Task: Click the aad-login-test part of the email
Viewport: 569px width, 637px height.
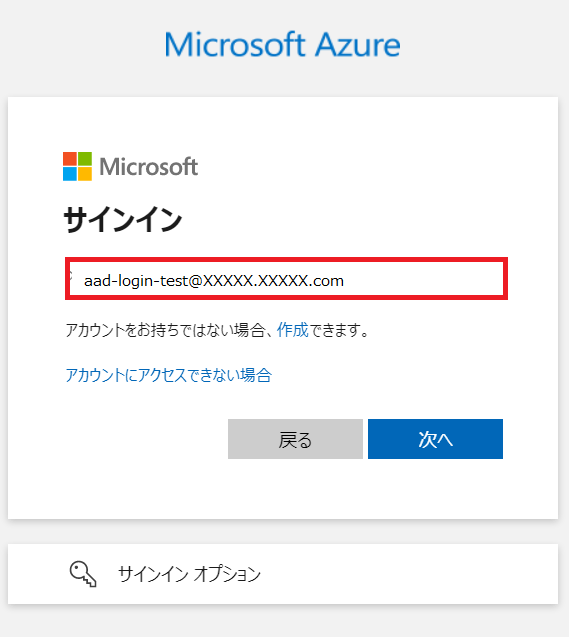Action: (x=136, y=281)
